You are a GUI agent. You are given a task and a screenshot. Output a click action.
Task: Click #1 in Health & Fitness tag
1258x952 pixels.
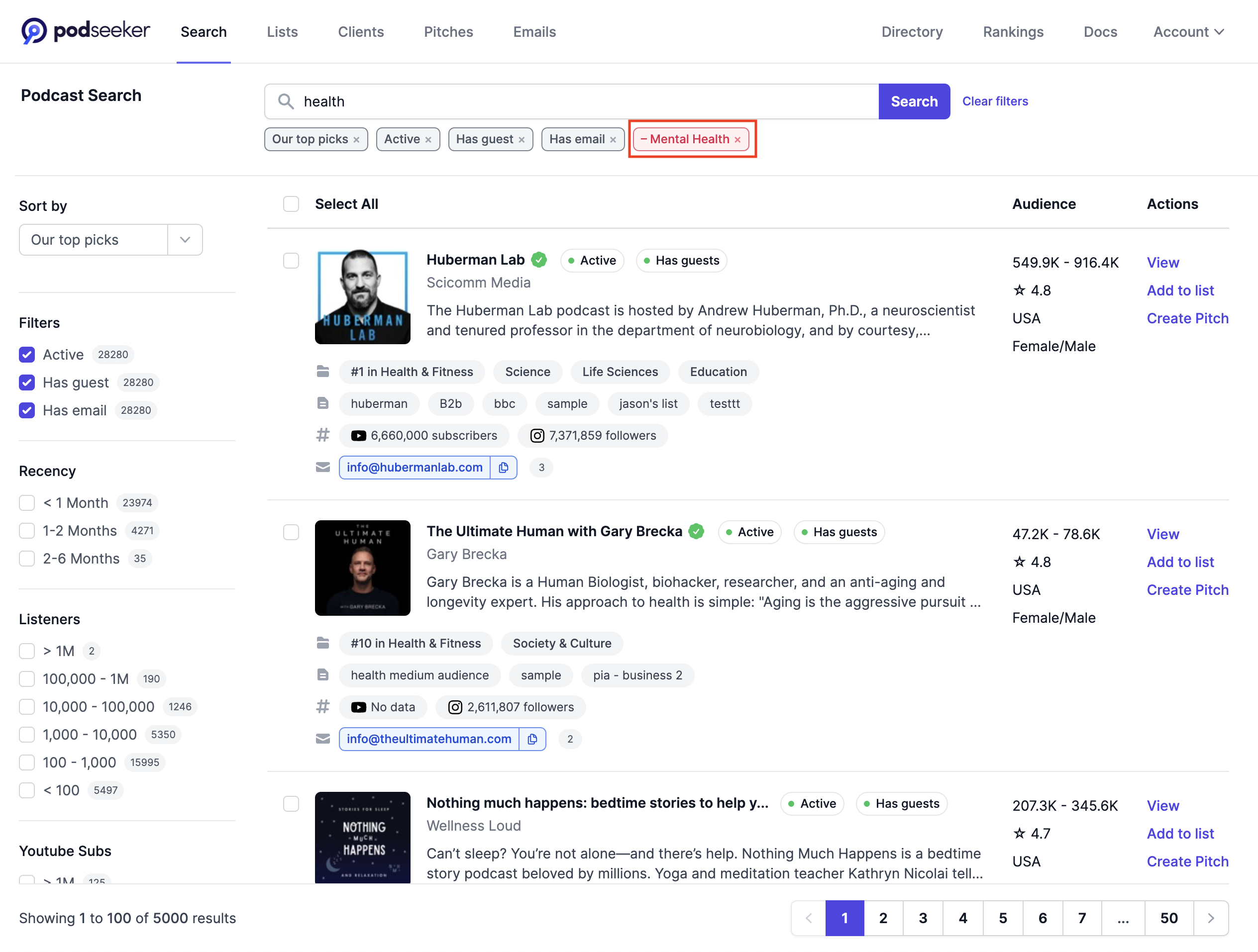pos(412,372)
